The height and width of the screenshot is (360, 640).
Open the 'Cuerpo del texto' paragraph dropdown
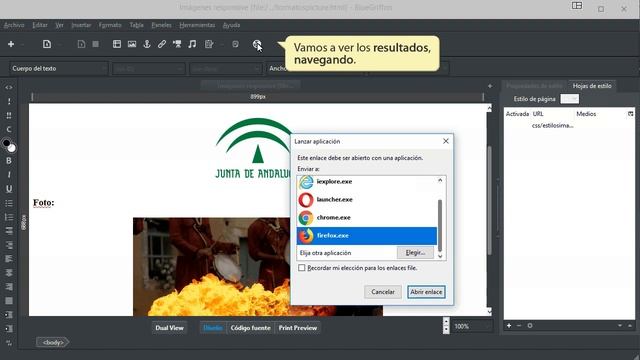coord(58,69)
